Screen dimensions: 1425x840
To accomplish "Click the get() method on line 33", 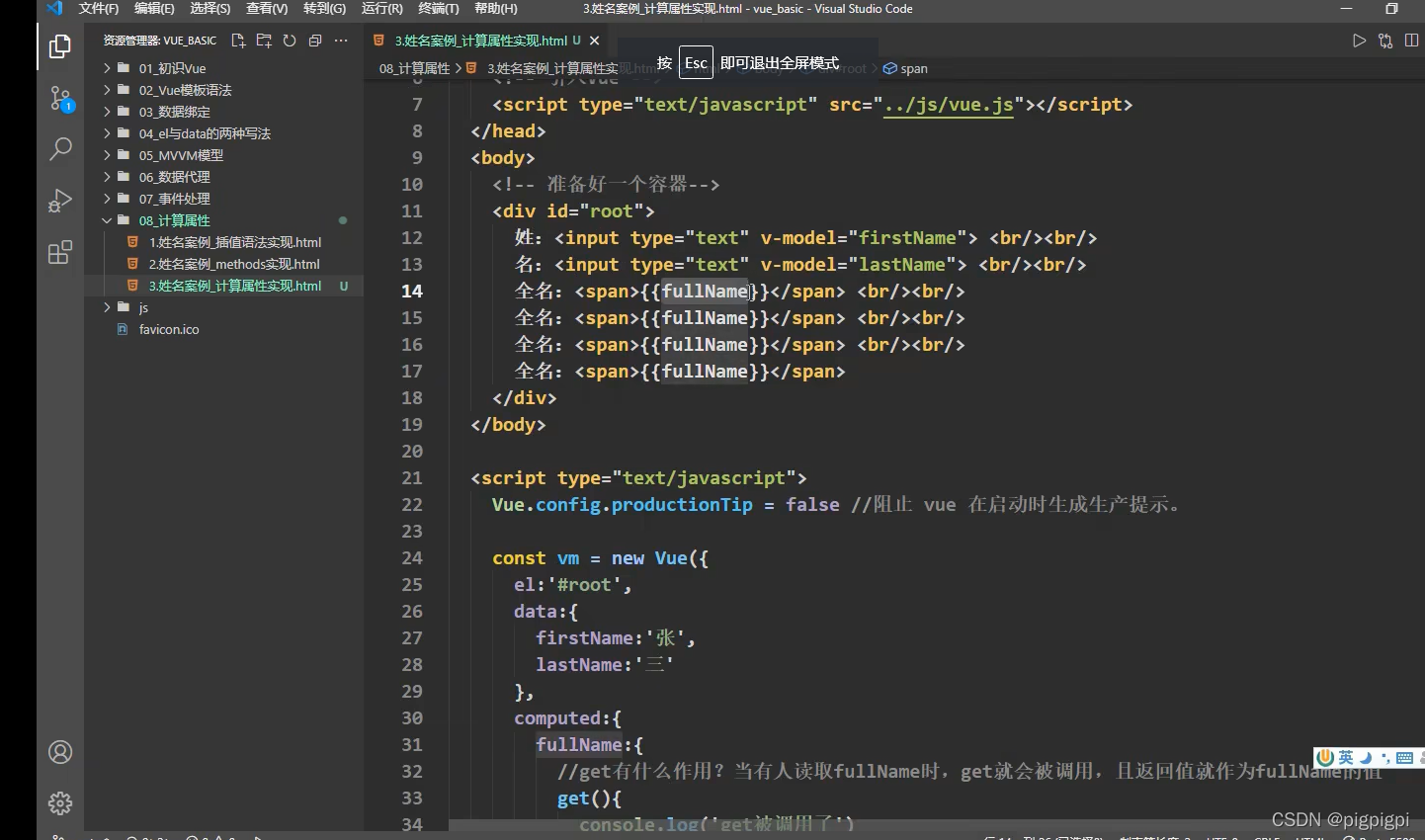I will pyautogui.click(x=589, y=798).
